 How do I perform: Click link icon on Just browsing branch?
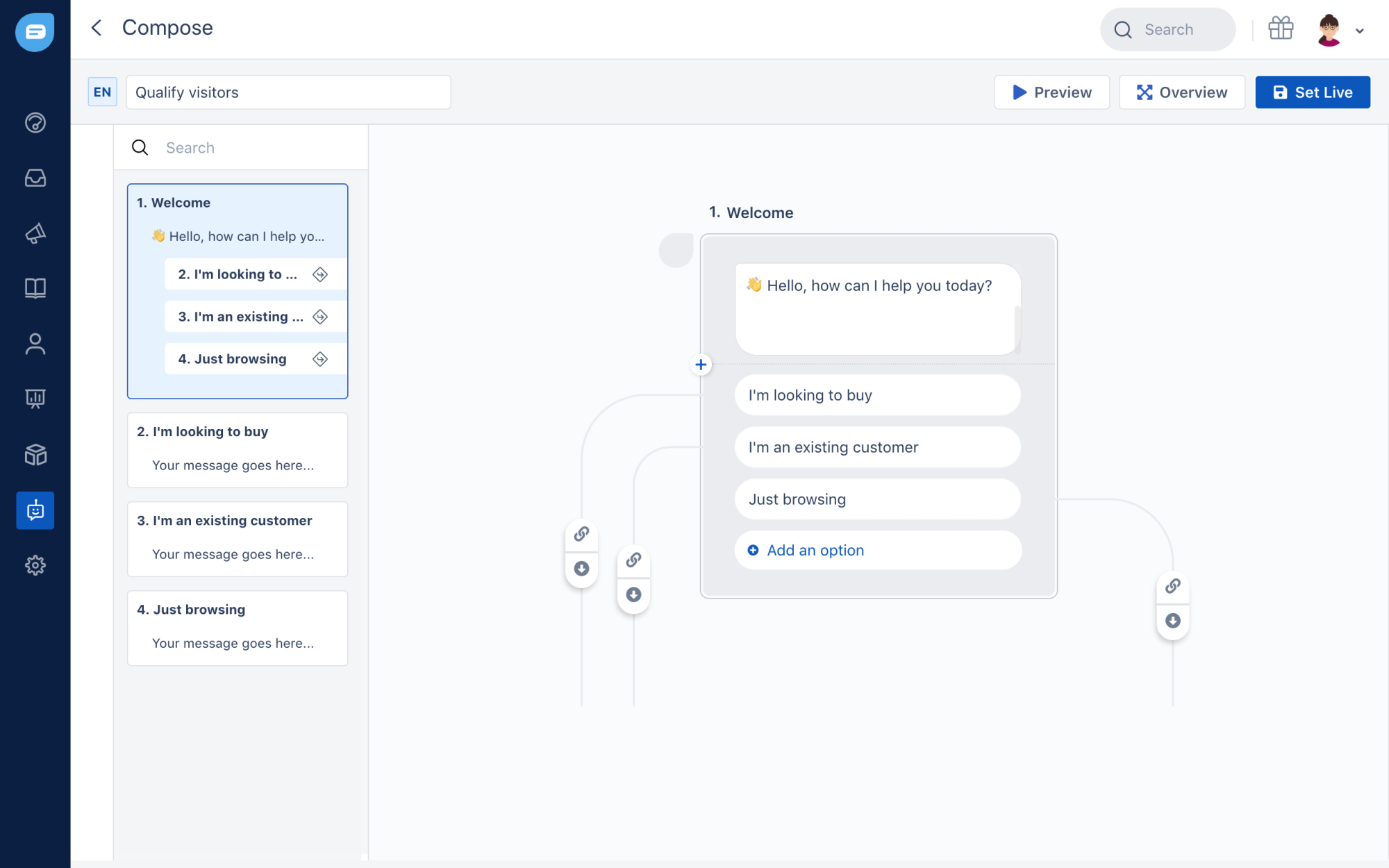pyautogui.click(x=1172, y=586)
